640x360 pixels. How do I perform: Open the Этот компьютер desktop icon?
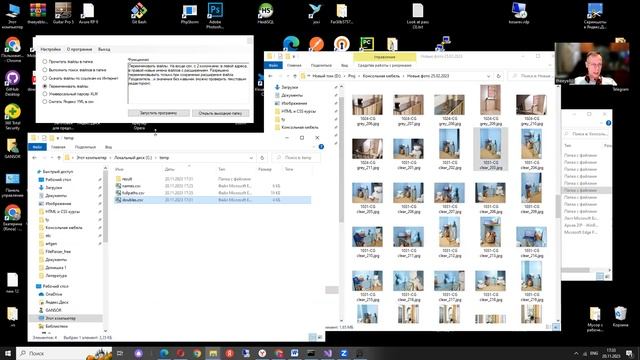pyautogui.click(x=12, y=16)
